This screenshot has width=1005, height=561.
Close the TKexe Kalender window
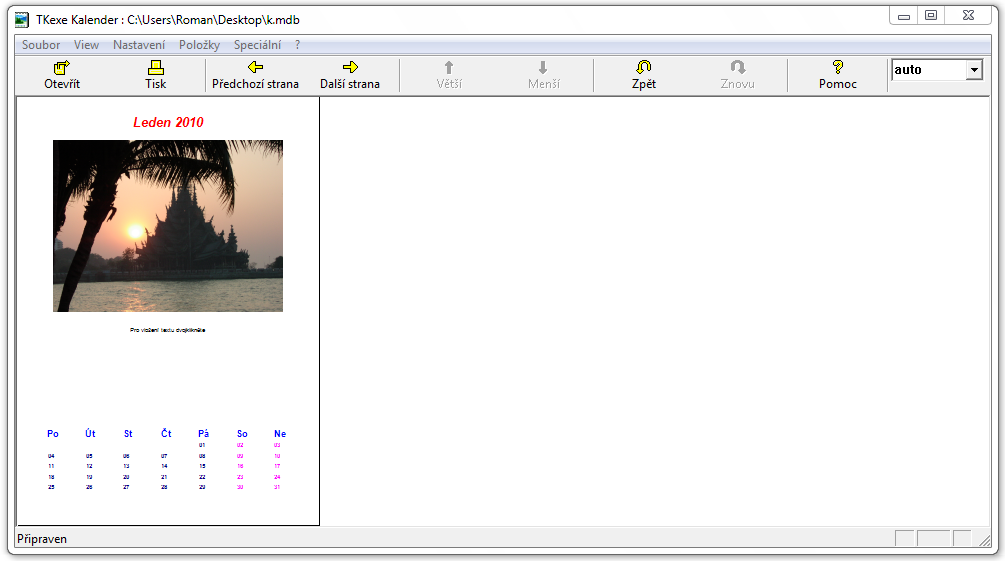coord(968,15)
